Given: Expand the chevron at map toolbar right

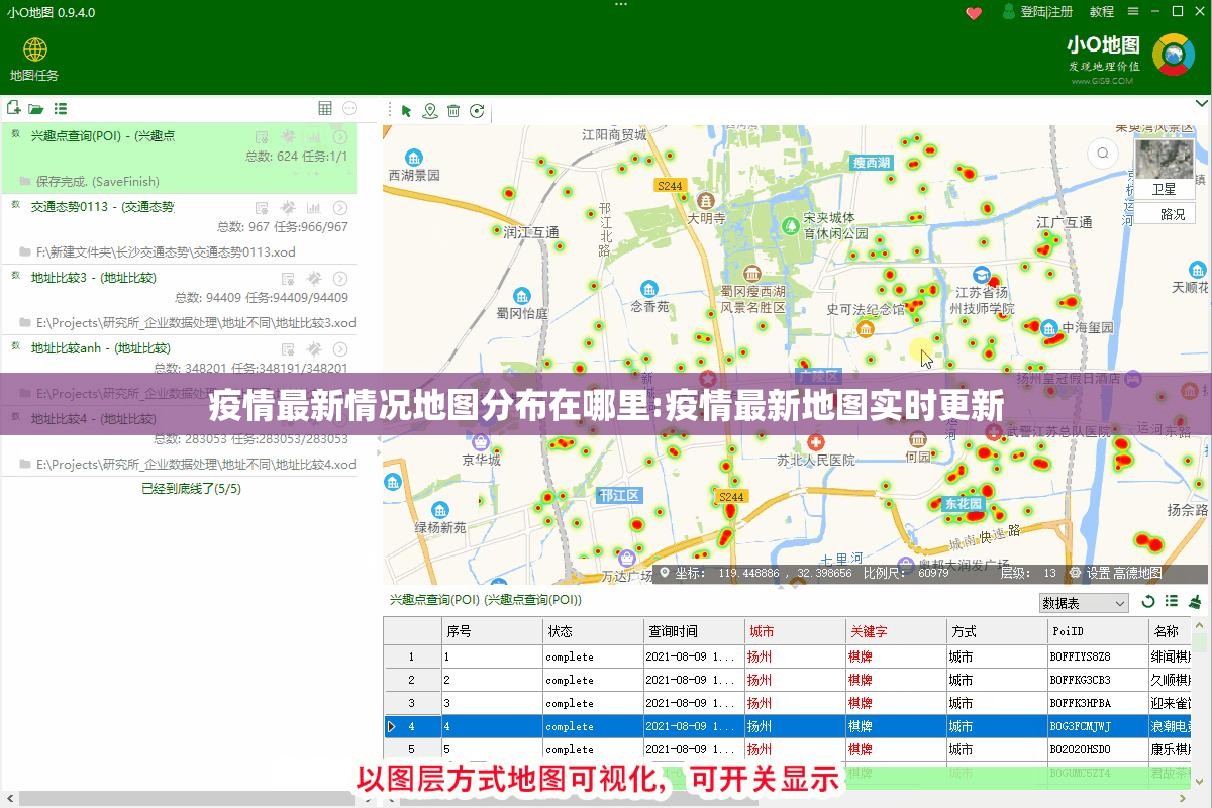Looking at the screenshot, I should tap(1200, 104).
